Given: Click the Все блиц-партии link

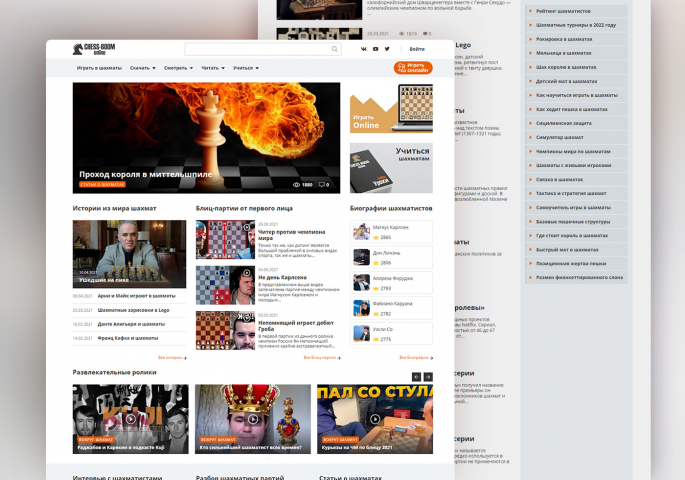Looking at the screenshot, I should click(x=322, y=358).
